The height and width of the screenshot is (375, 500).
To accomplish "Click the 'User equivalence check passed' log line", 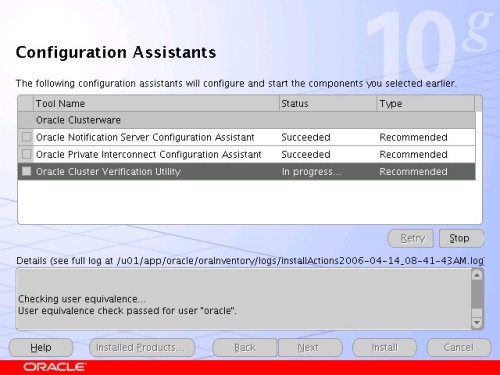I will (127, 311).
